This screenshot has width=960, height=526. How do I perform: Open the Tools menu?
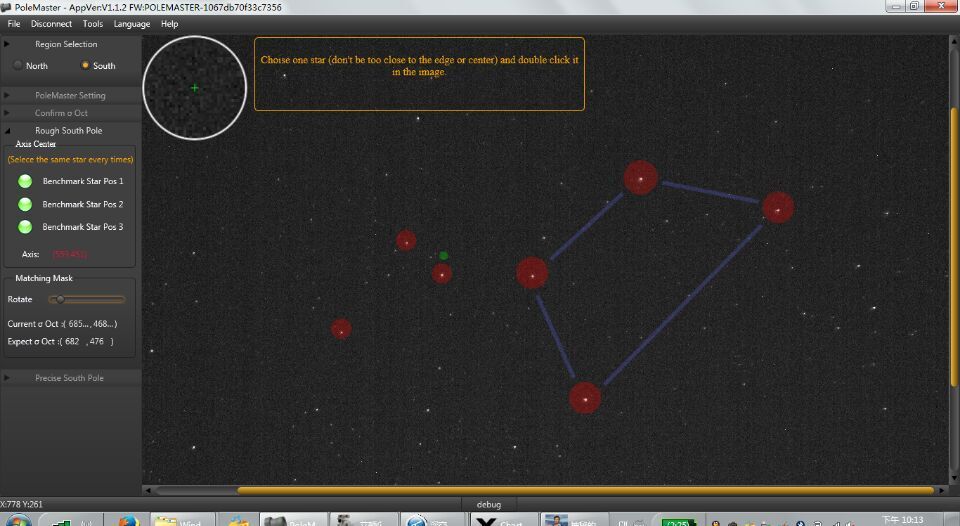(92, 24)
